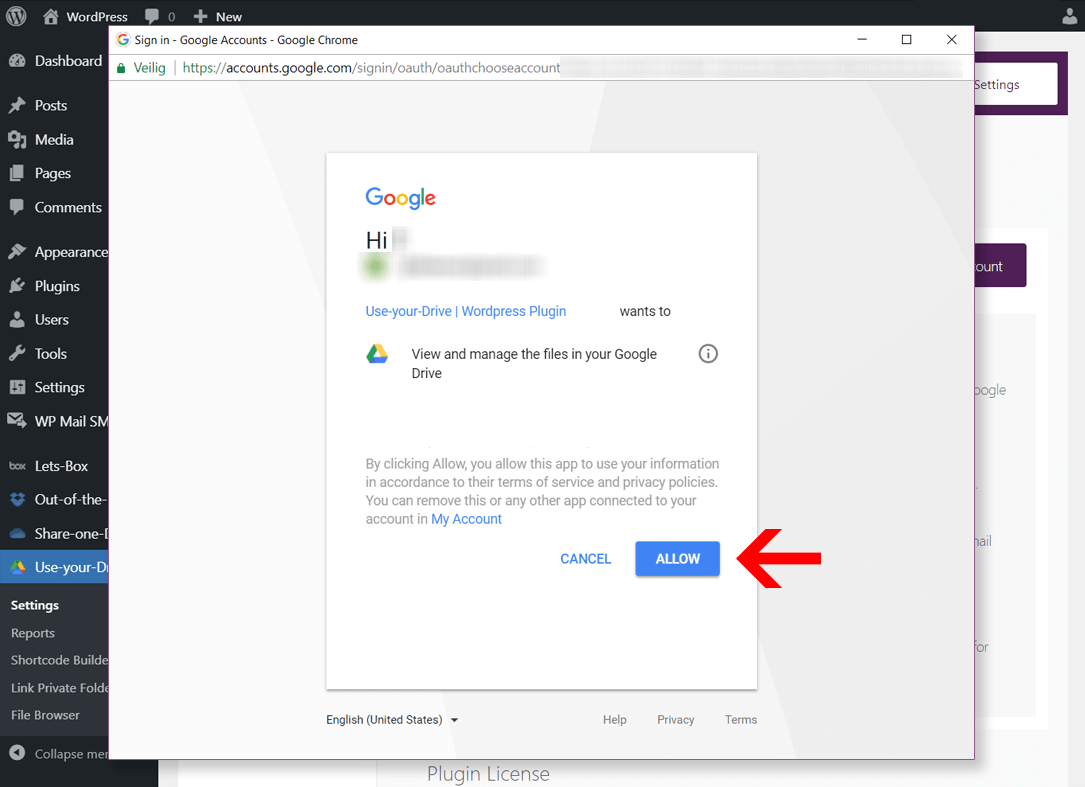
Task: Open the Settings submenu under Use-your-Drive
Action: click(35, 606)
